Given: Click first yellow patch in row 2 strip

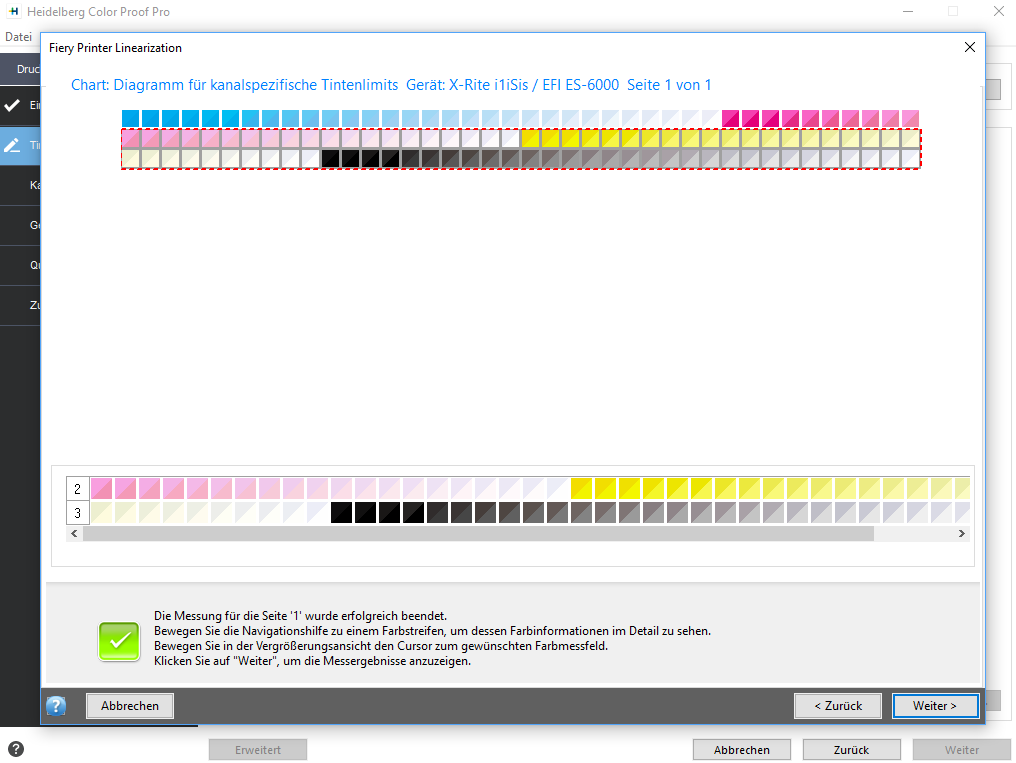Looking at the screenshot, I should click(581, 488).
